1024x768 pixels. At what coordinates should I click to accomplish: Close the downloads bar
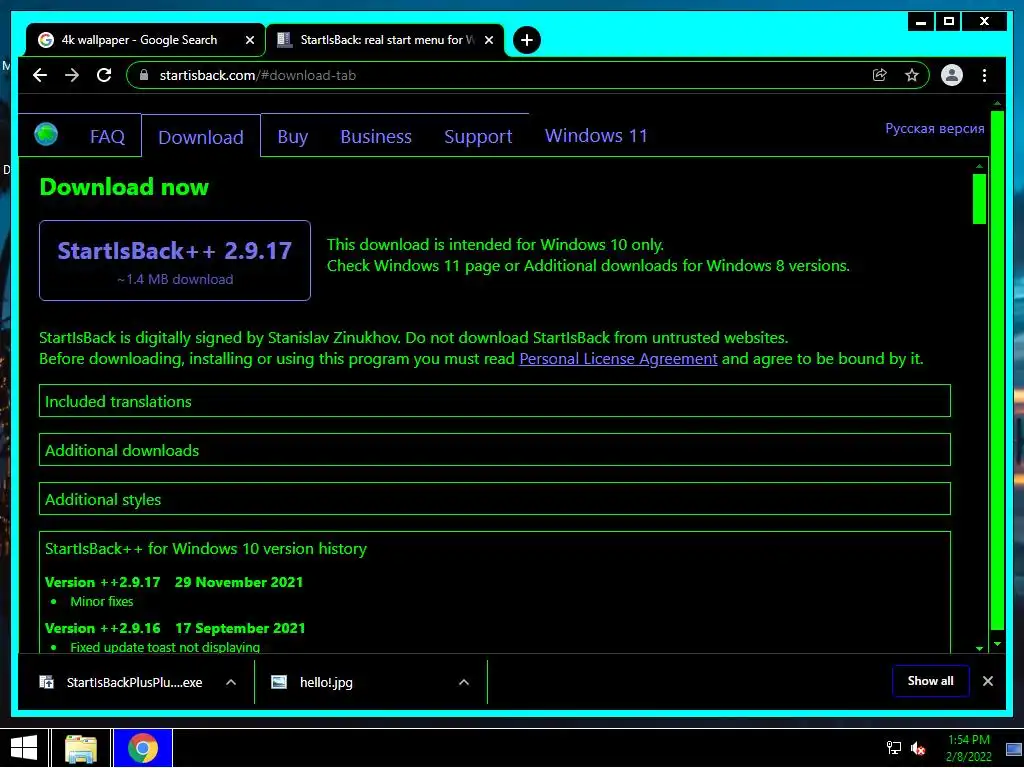click(987, 681)
